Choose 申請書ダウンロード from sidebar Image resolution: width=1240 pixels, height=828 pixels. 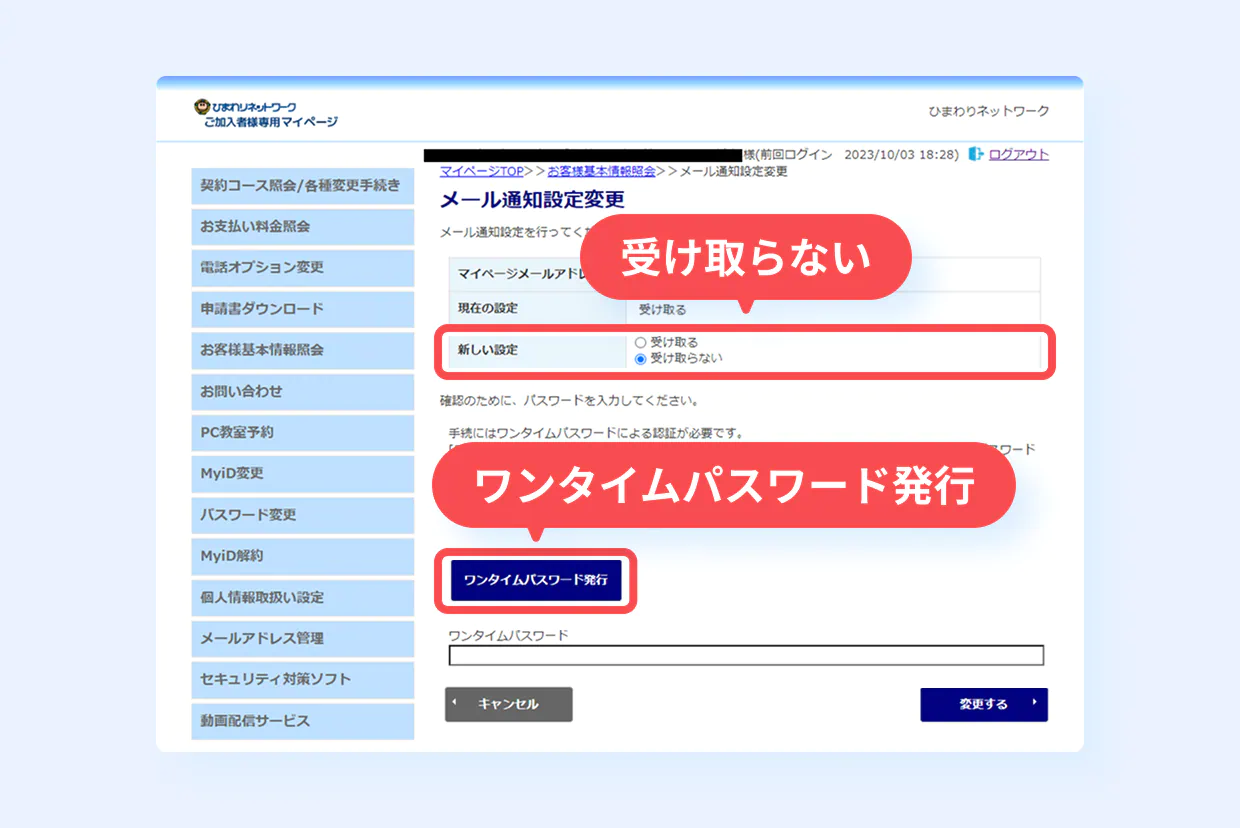(x=302, y=309)
